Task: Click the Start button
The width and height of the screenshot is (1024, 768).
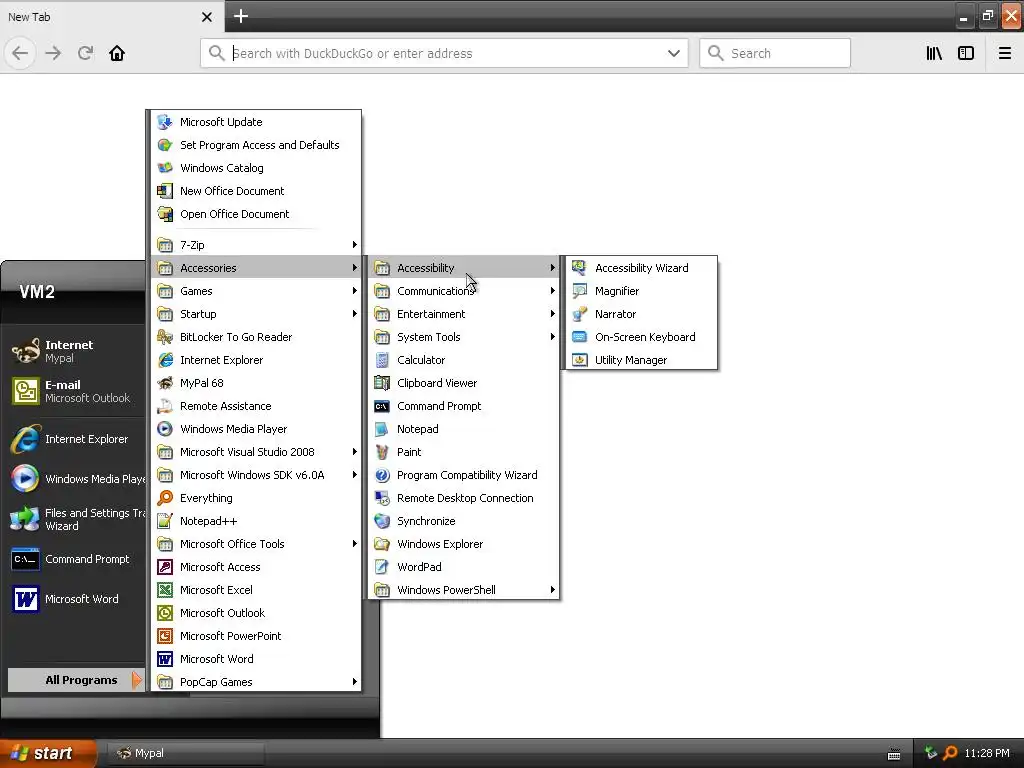Action: (48, 753)
